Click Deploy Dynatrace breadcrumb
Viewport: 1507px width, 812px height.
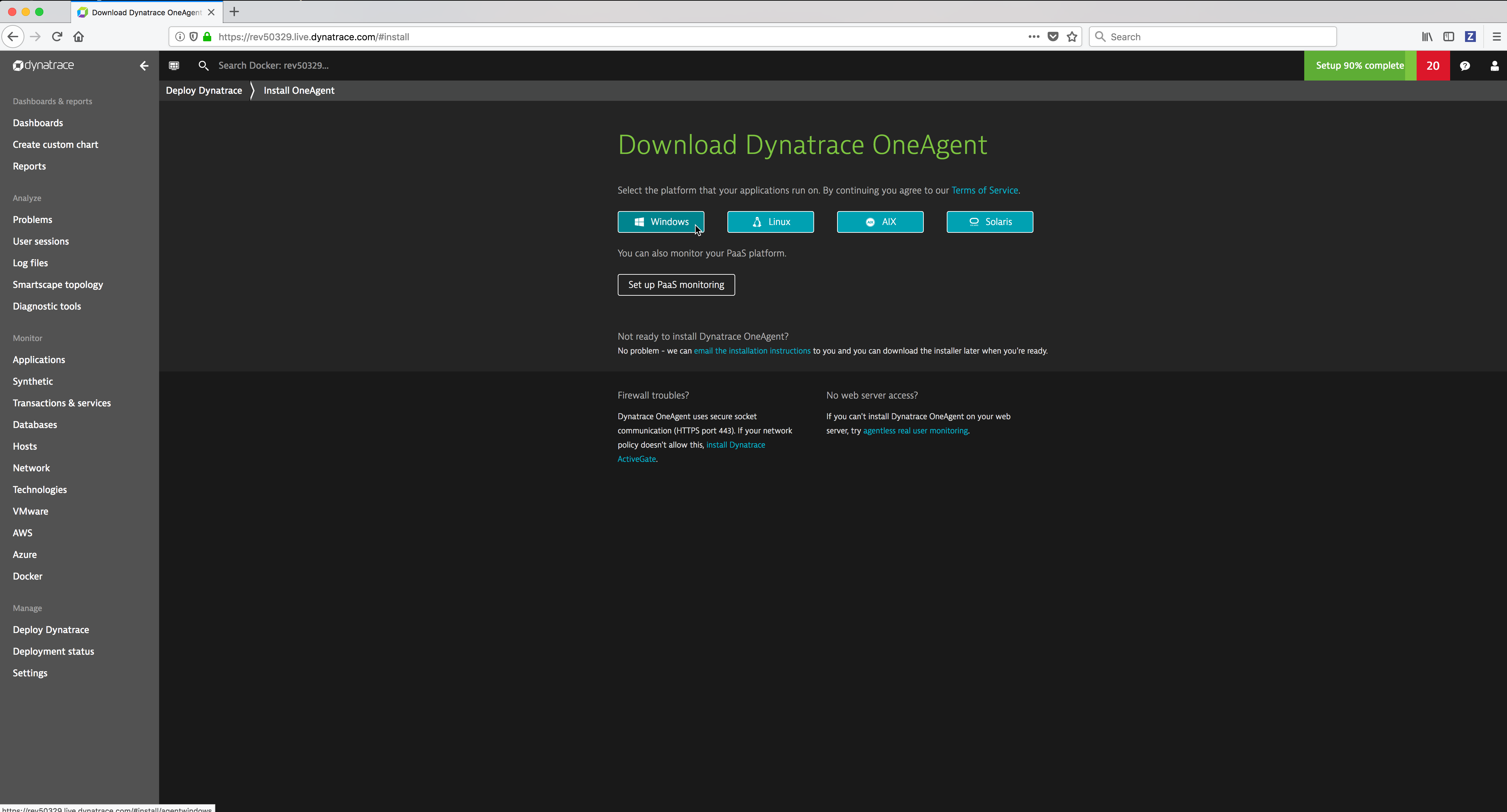(x=203, y=90)
